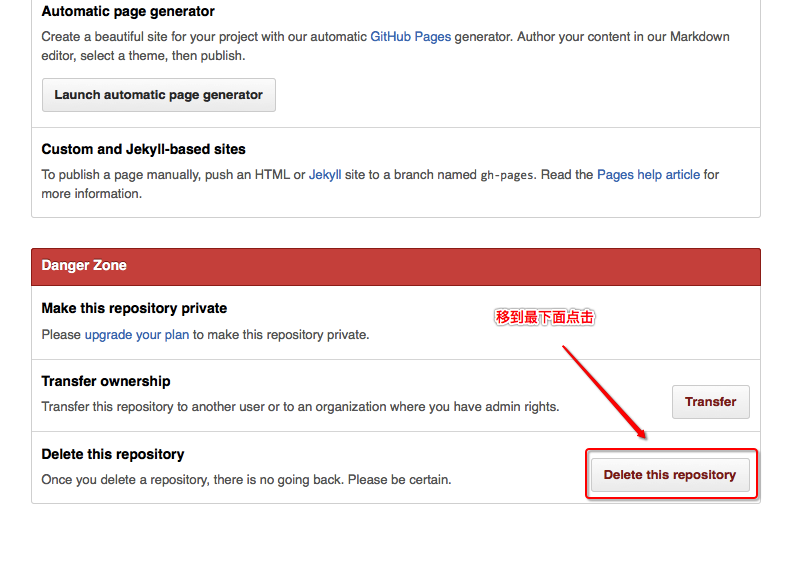Click the Launch automatic page generator button
810x564 pixels.
coord(159,95)
